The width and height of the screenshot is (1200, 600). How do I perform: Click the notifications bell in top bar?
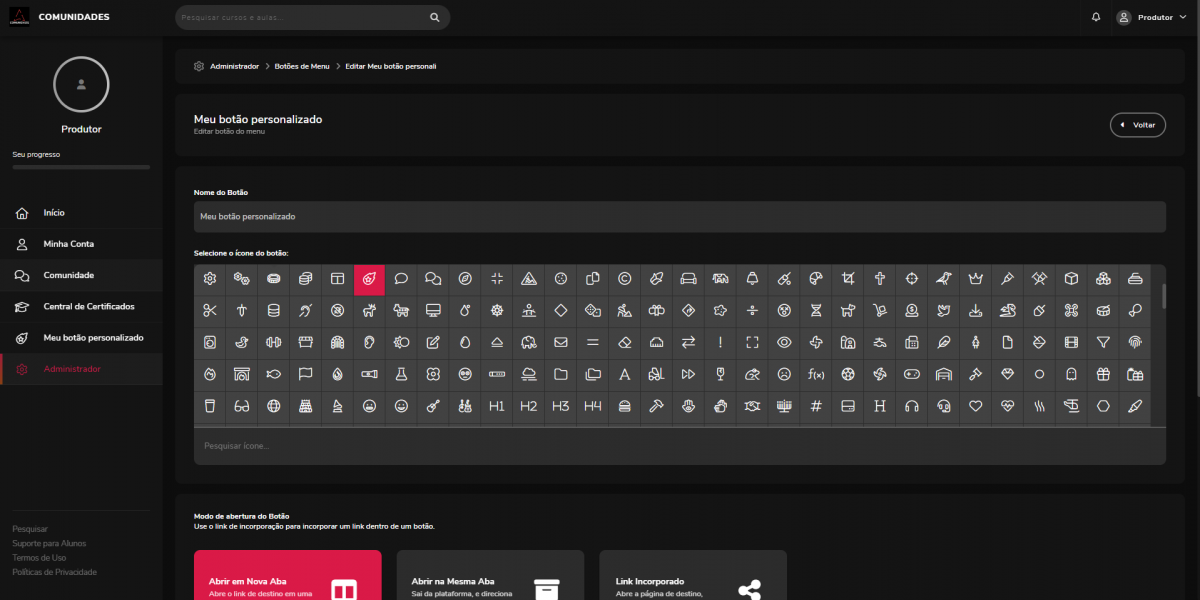pyautogui.click(x=1096, y=17)
